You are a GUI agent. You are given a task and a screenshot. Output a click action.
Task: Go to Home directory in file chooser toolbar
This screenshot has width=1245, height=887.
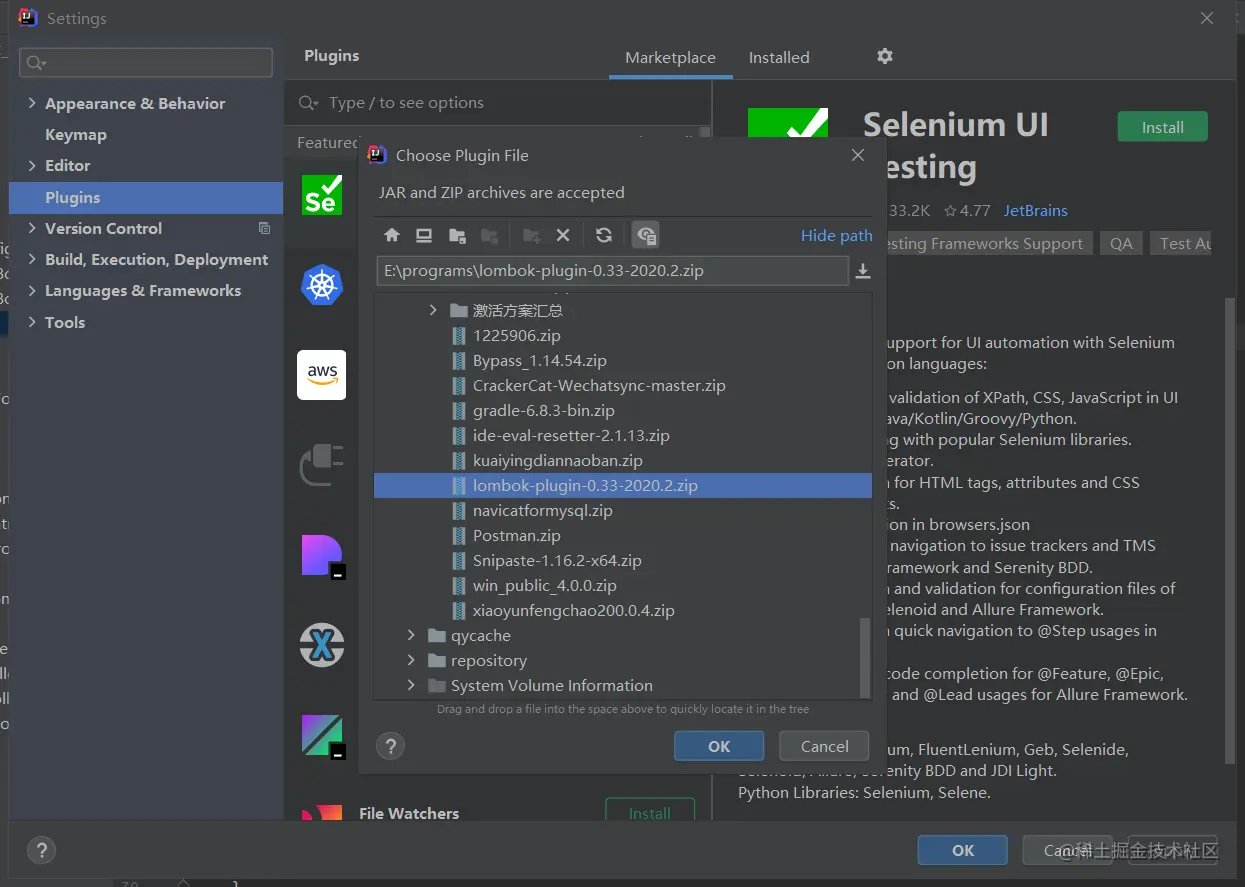[x=392, y=235]
